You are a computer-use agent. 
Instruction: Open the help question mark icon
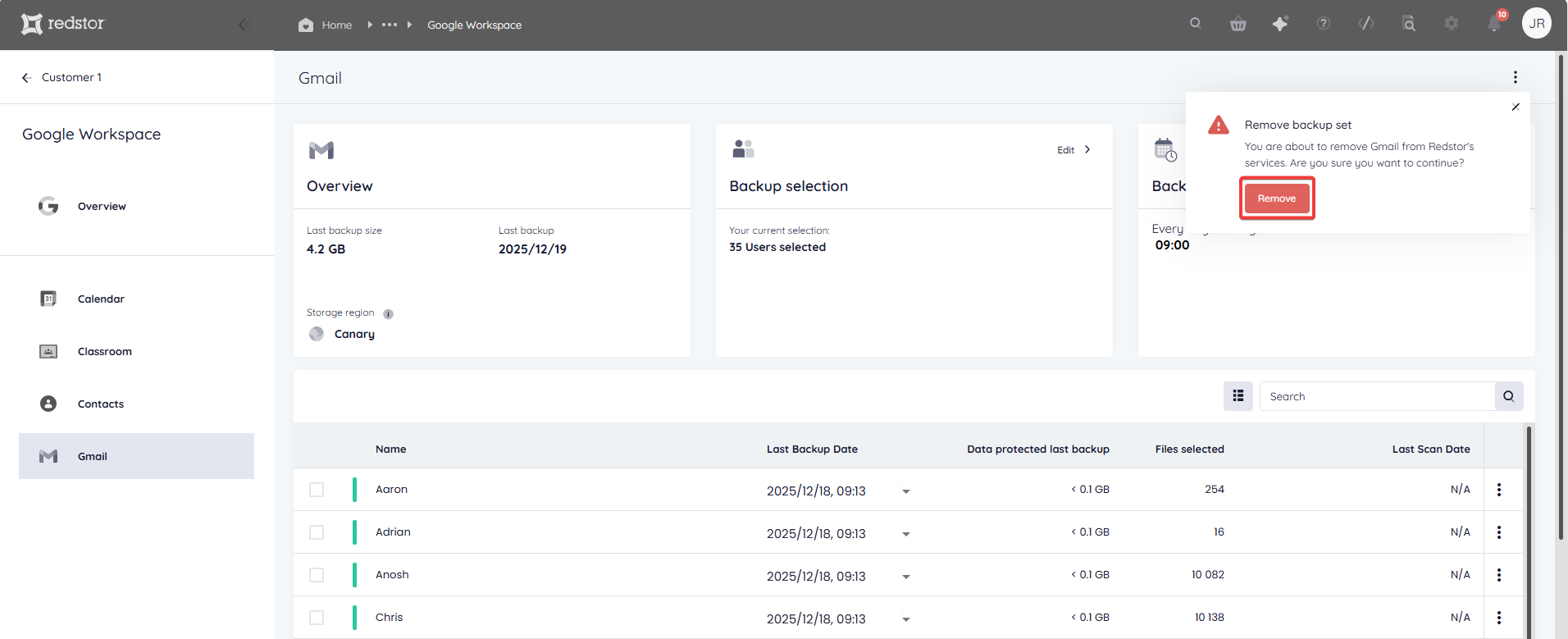pyautogui.click(x=1324, y=24)
